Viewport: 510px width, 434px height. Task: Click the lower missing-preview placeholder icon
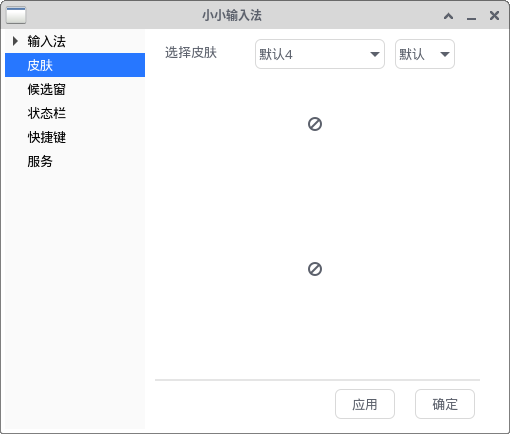point(315,269)
